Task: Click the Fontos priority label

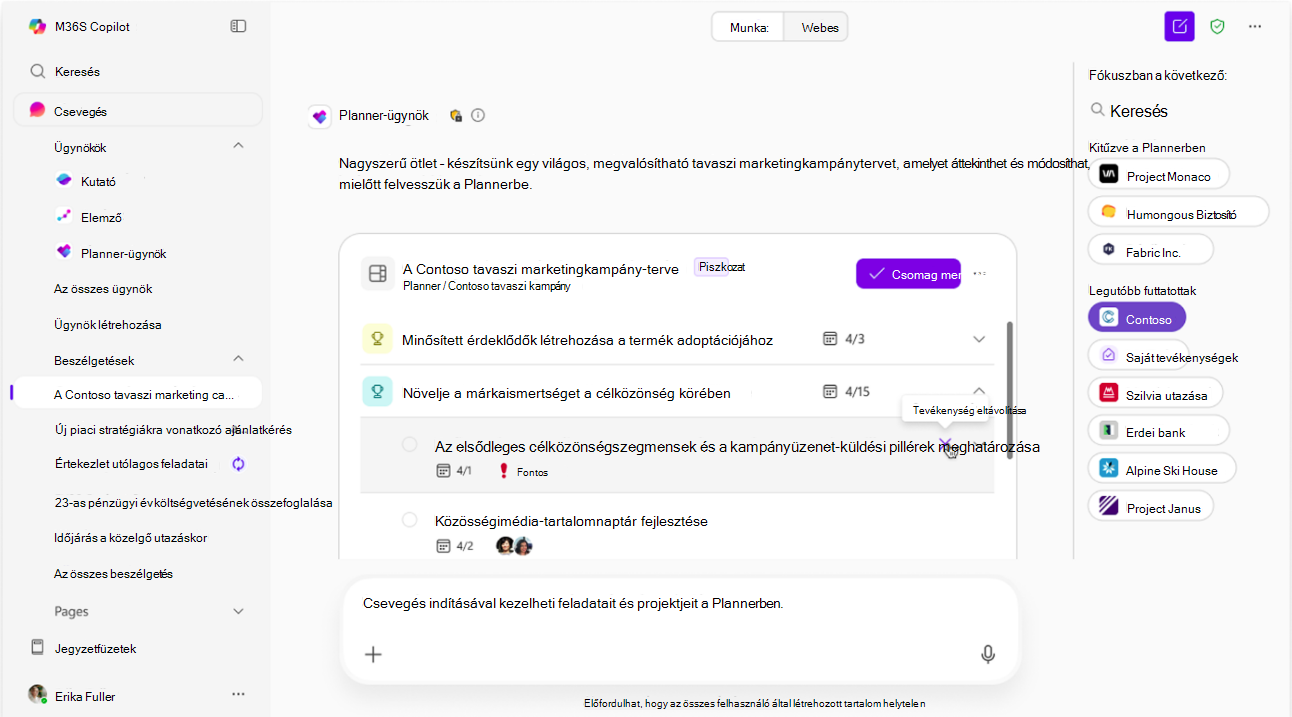Action: (x=532, y=472)
